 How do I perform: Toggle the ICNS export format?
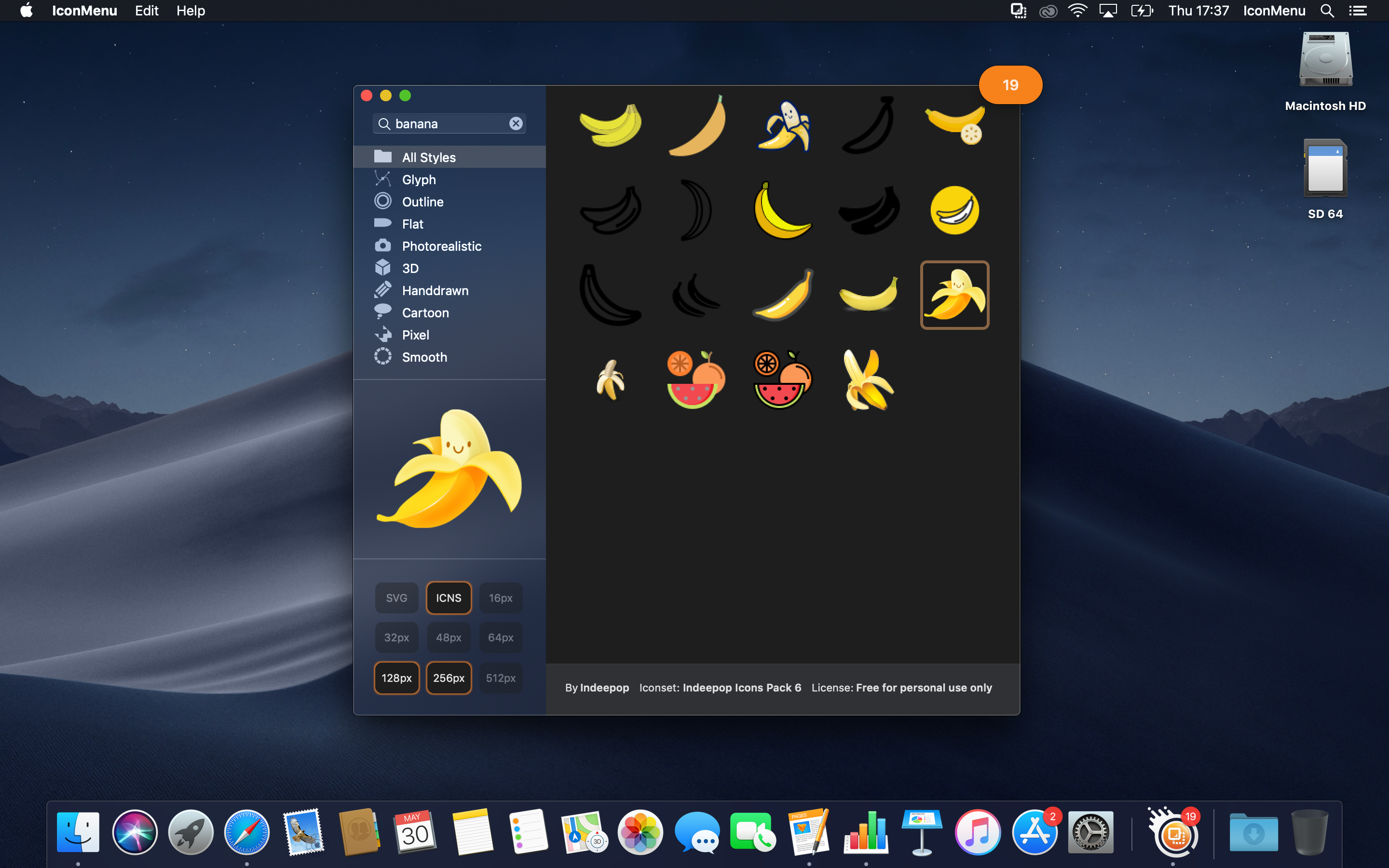coord(449,597)
